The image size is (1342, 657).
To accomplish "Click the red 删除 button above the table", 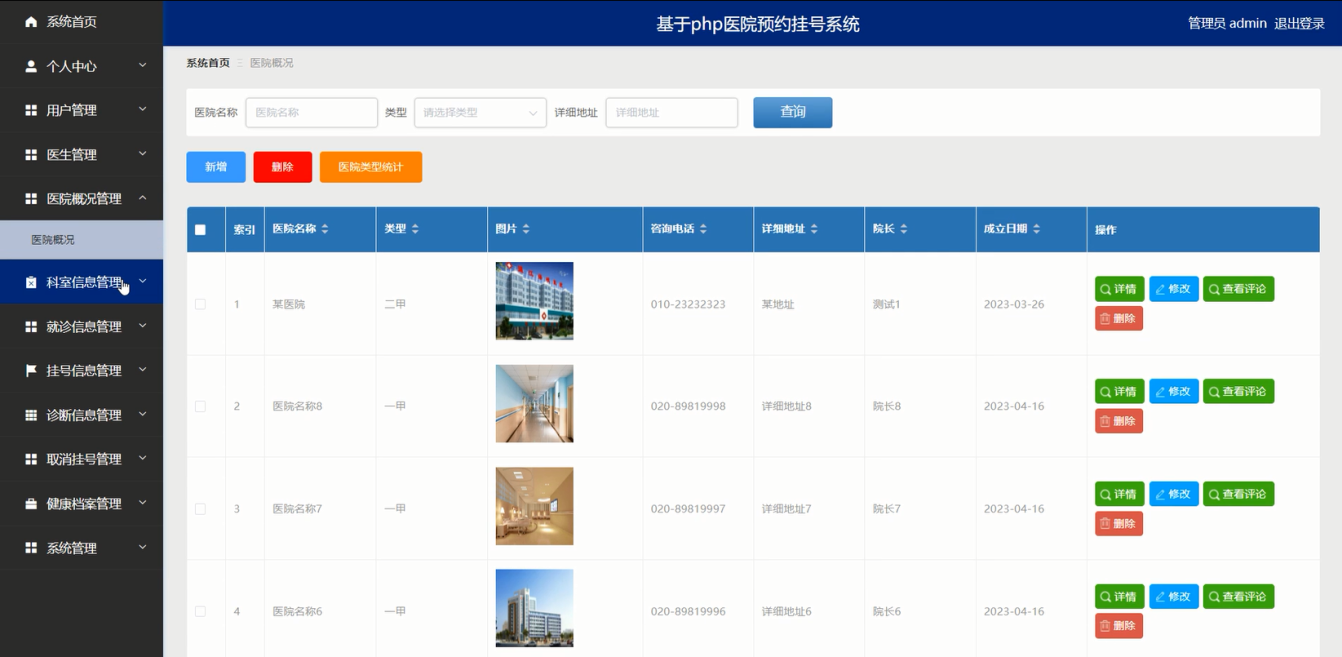I will coord(283,167).
